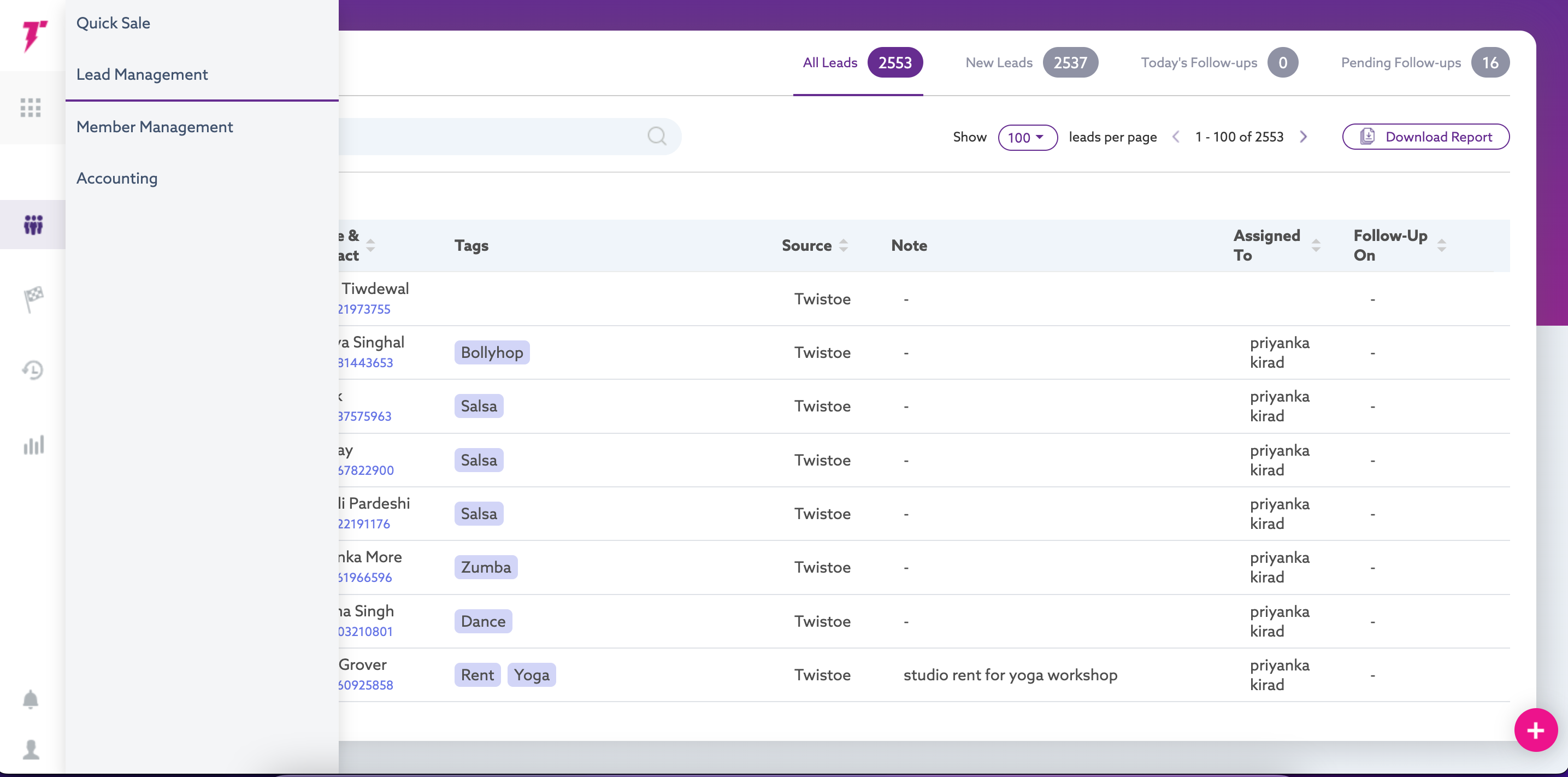The width and height of the screenshot is (1568, 777).
Task: Sort by Name & Contact column
Action: tap(370, 245)
